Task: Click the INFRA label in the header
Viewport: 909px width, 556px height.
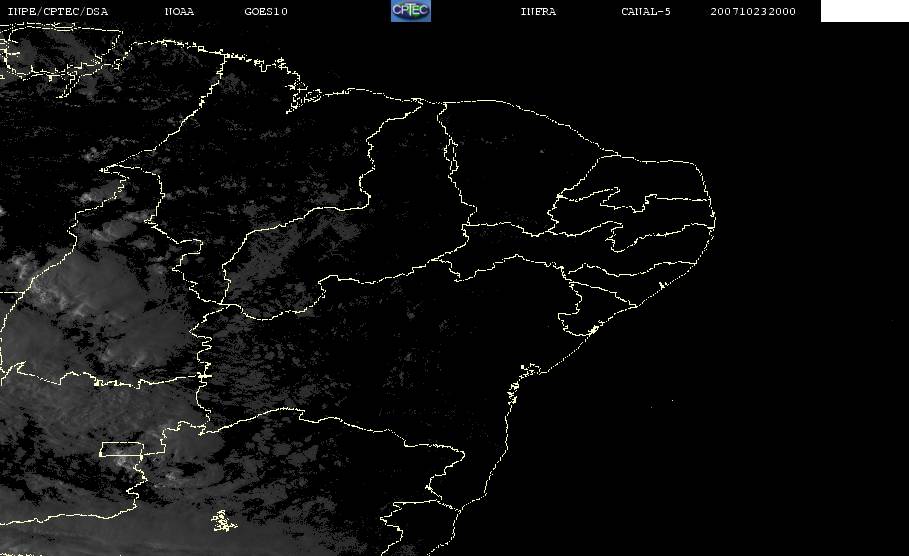Action: click(x=539, y=12)
